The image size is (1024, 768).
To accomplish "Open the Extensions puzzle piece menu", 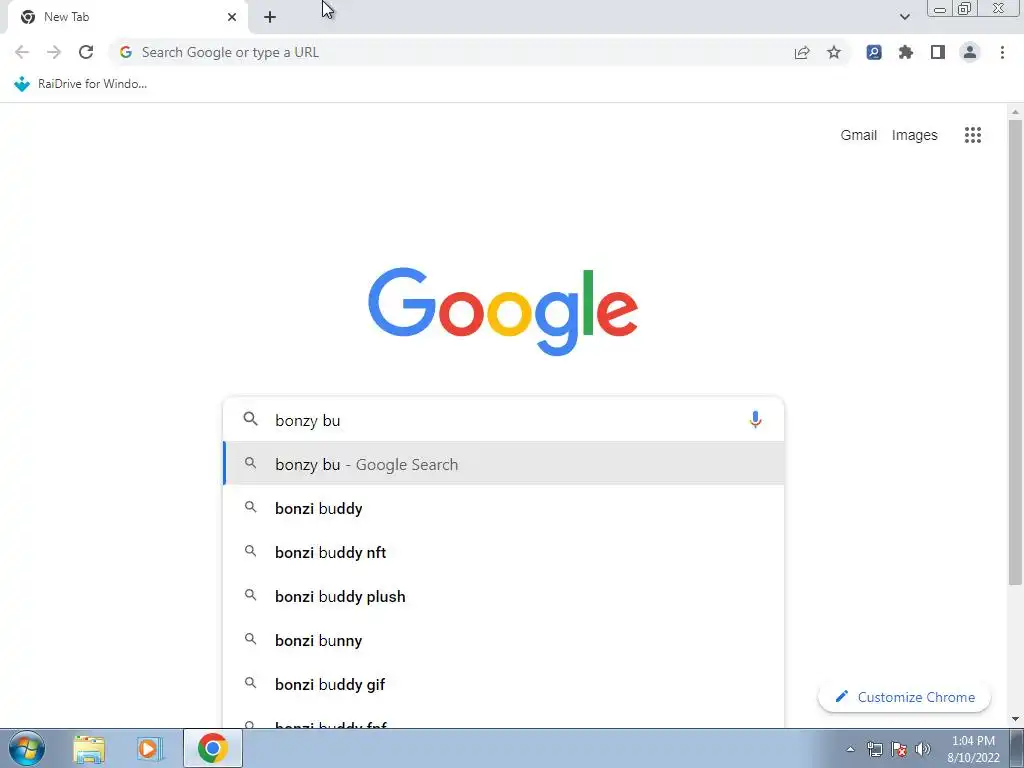I will point(906,52).
